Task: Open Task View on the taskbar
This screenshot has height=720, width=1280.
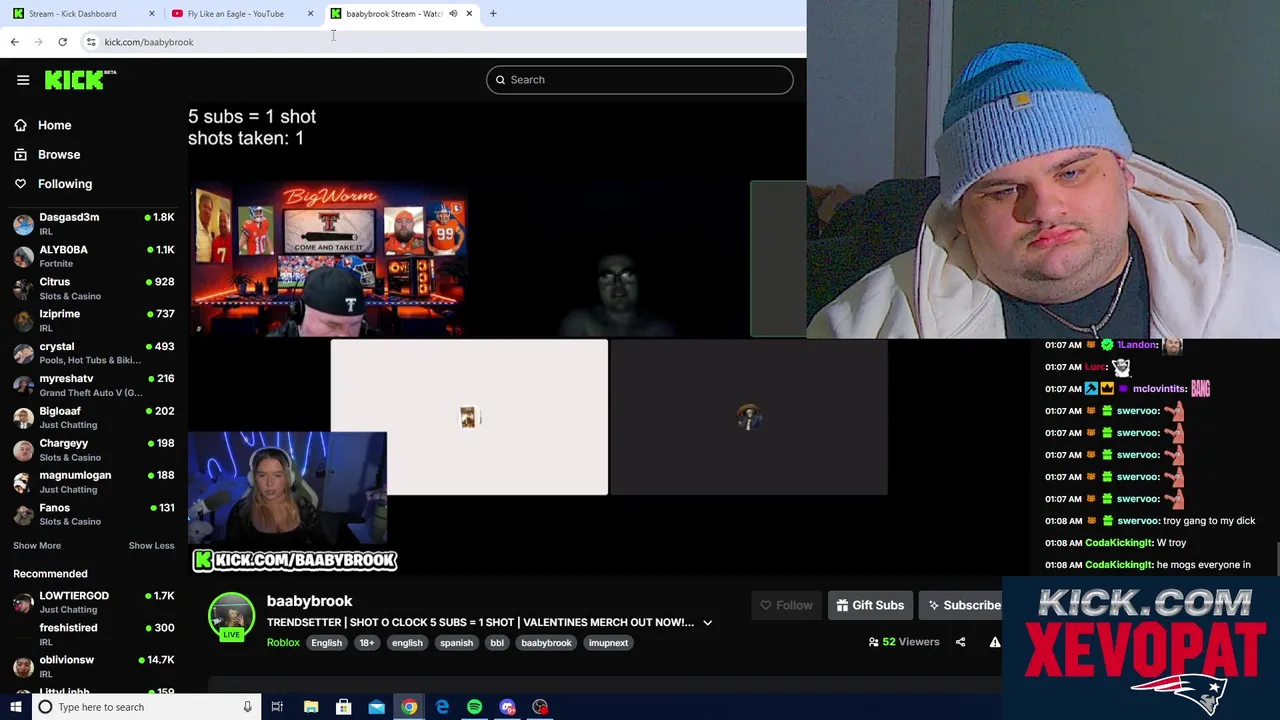Action: tap(277, 707)
